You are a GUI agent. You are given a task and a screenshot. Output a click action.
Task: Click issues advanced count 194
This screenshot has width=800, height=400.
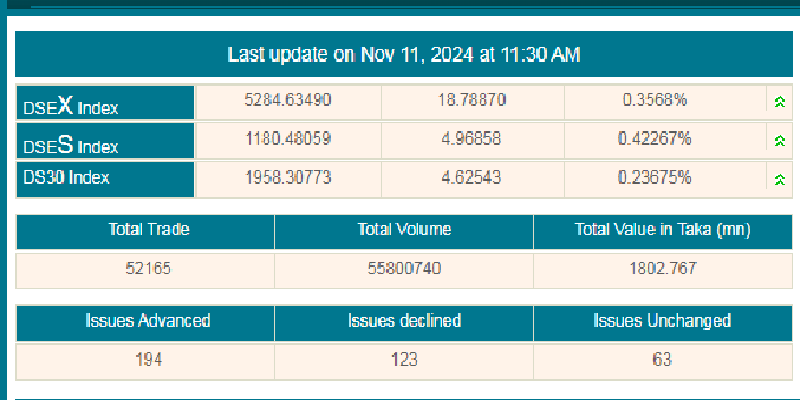tap(148, 359)
